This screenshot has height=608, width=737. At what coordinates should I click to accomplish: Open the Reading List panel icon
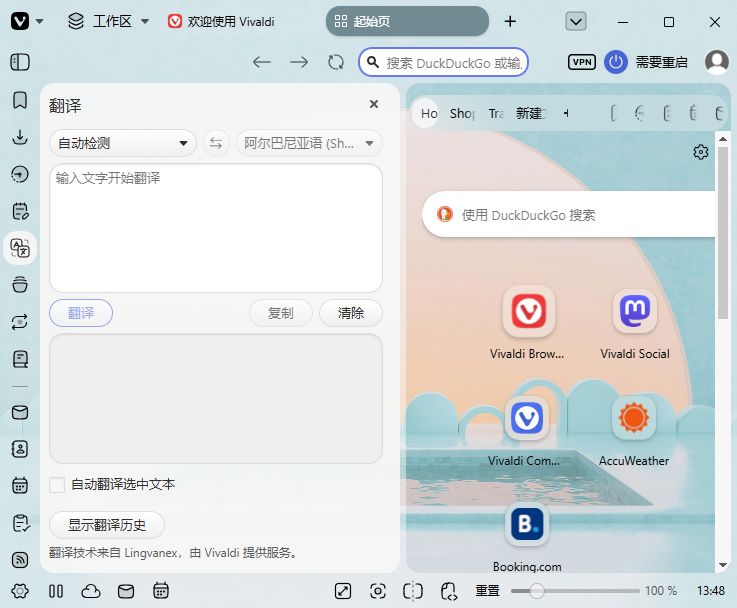(20, 359)
